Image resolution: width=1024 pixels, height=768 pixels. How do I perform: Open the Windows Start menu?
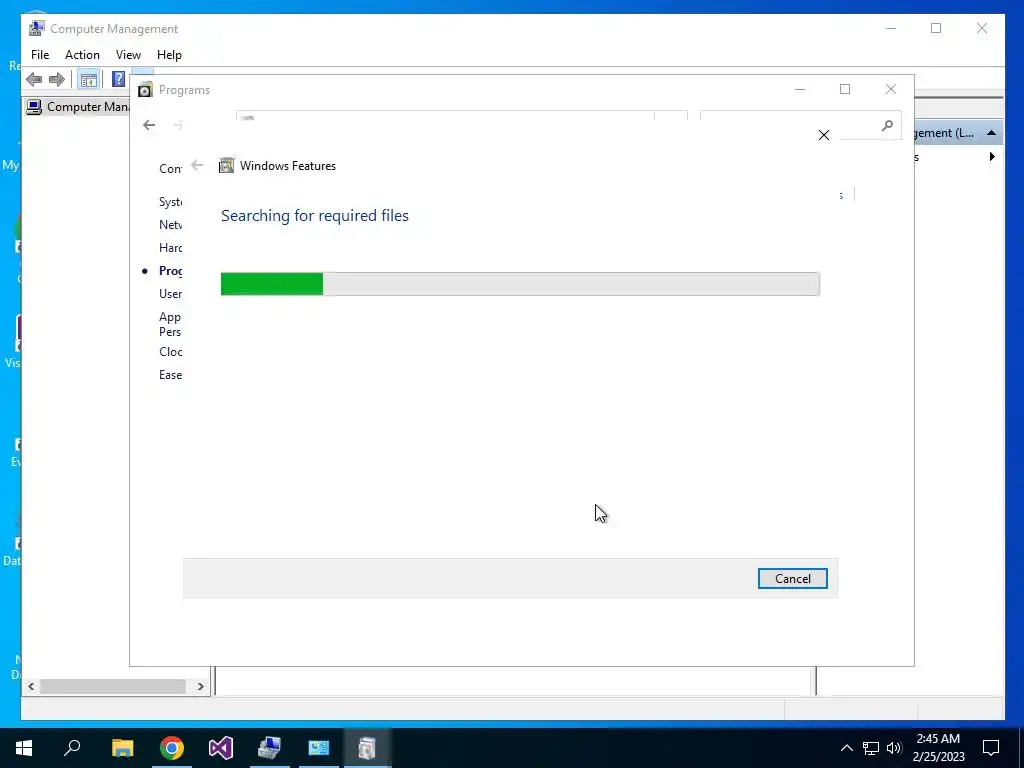coord(24,748)
